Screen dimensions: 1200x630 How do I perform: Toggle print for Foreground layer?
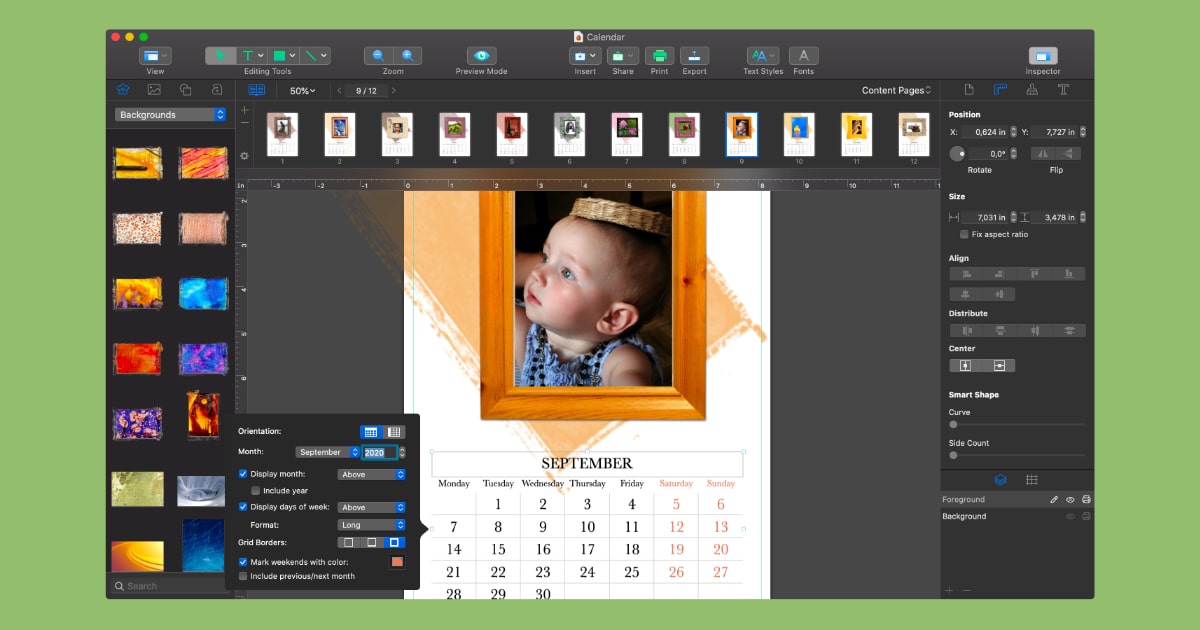click(x=1086, y=499)
